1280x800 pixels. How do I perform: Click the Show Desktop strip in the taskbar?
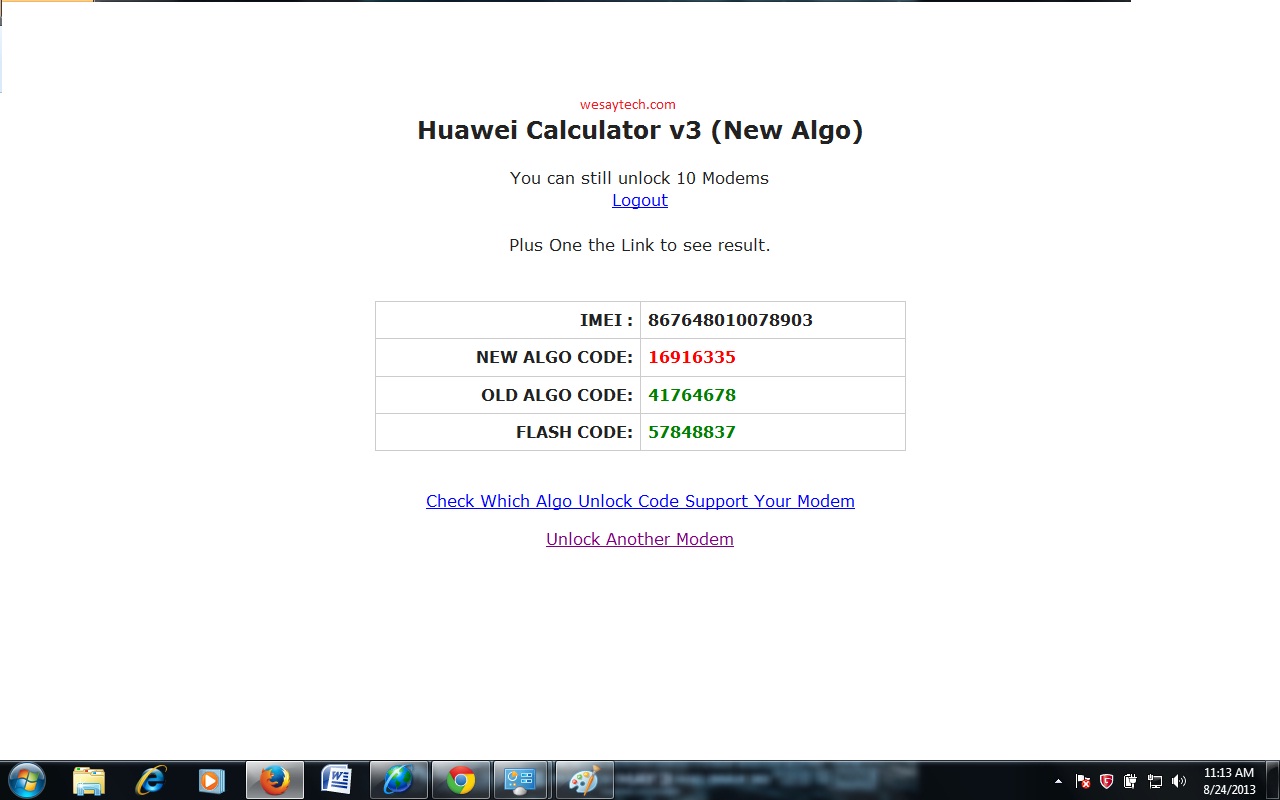pyautogui.click(x=1273, y=780)
